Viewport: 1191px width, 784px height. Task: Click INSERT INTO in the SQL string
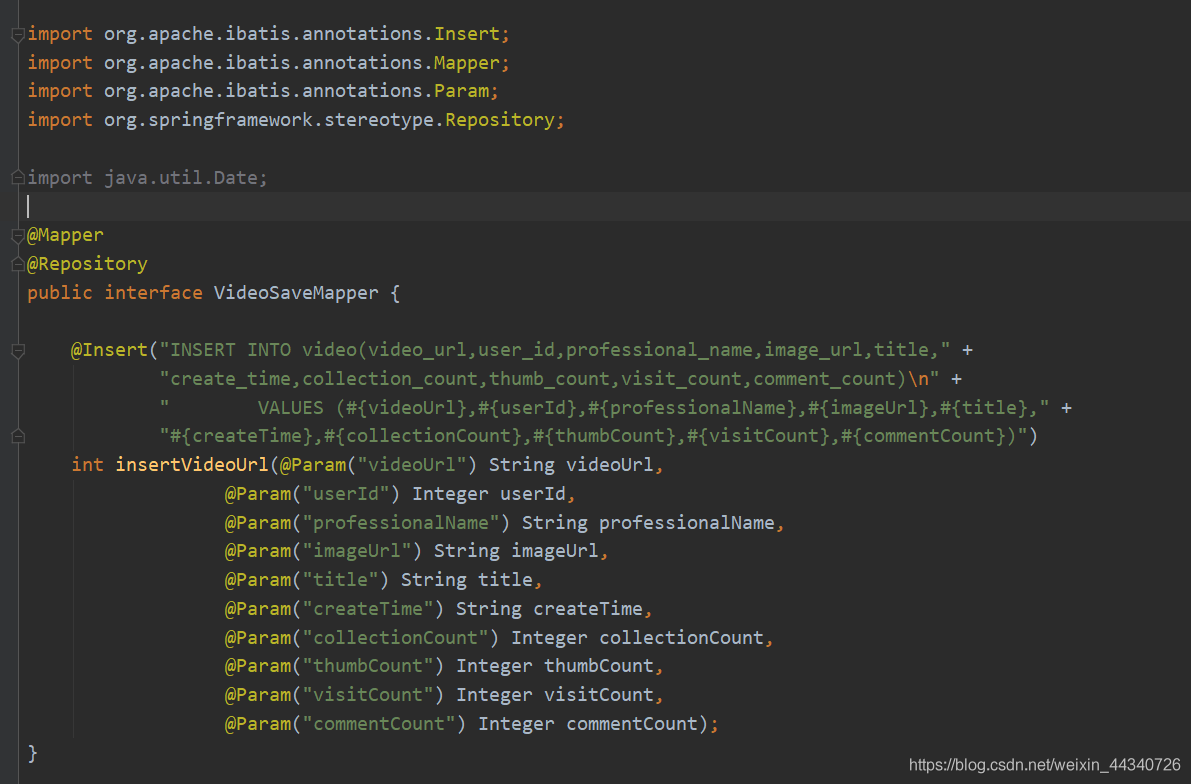(230, 350)
